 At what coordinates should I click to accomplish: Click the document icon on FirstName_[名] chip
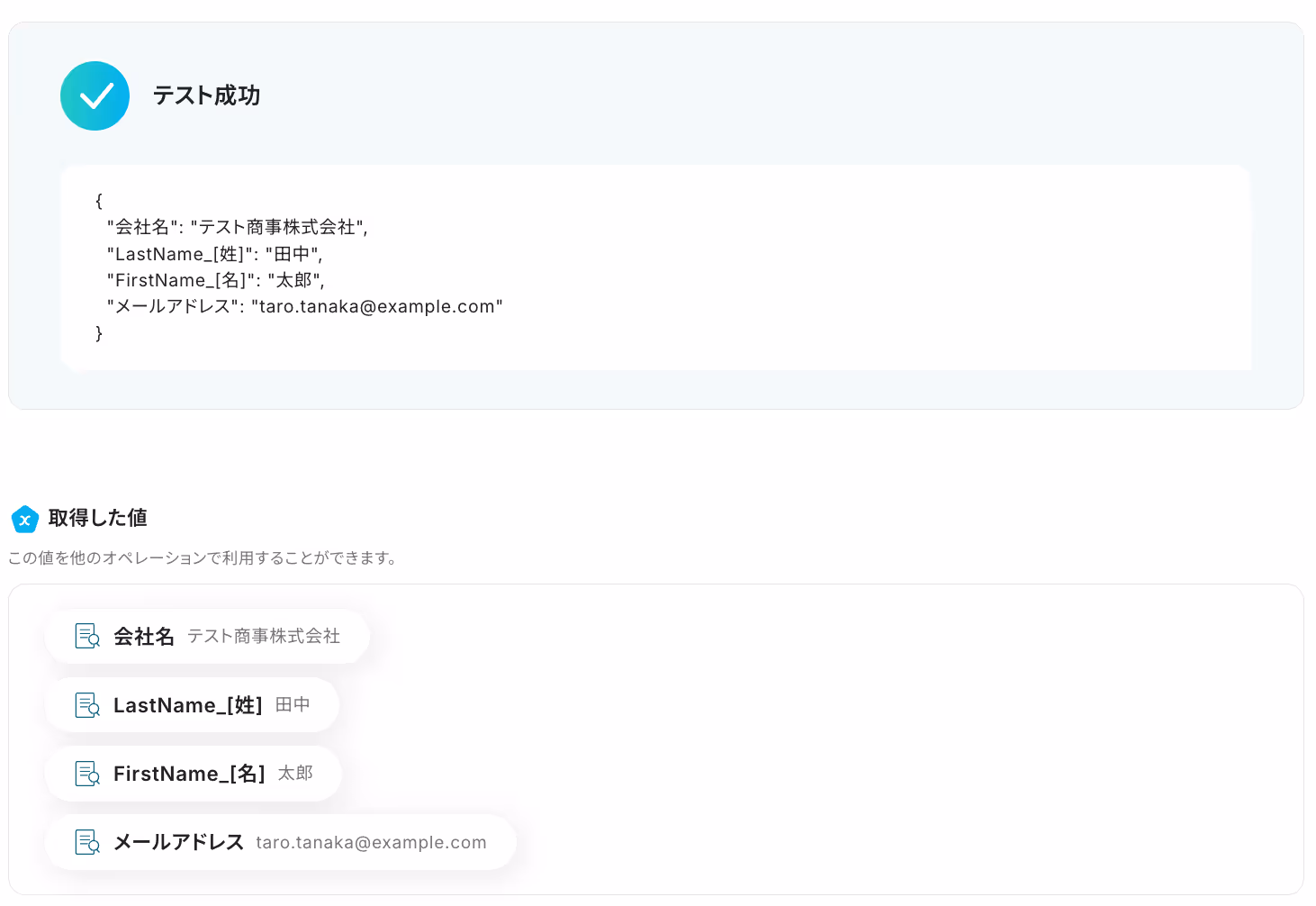[x=87, y=774]
